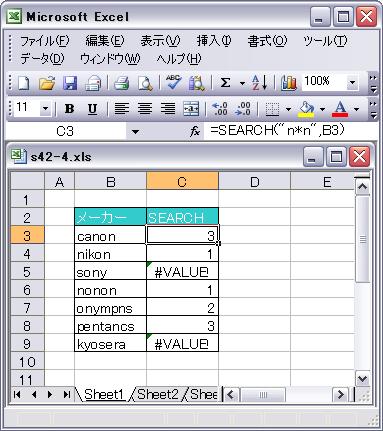Open a file with the folder icon

47,83
